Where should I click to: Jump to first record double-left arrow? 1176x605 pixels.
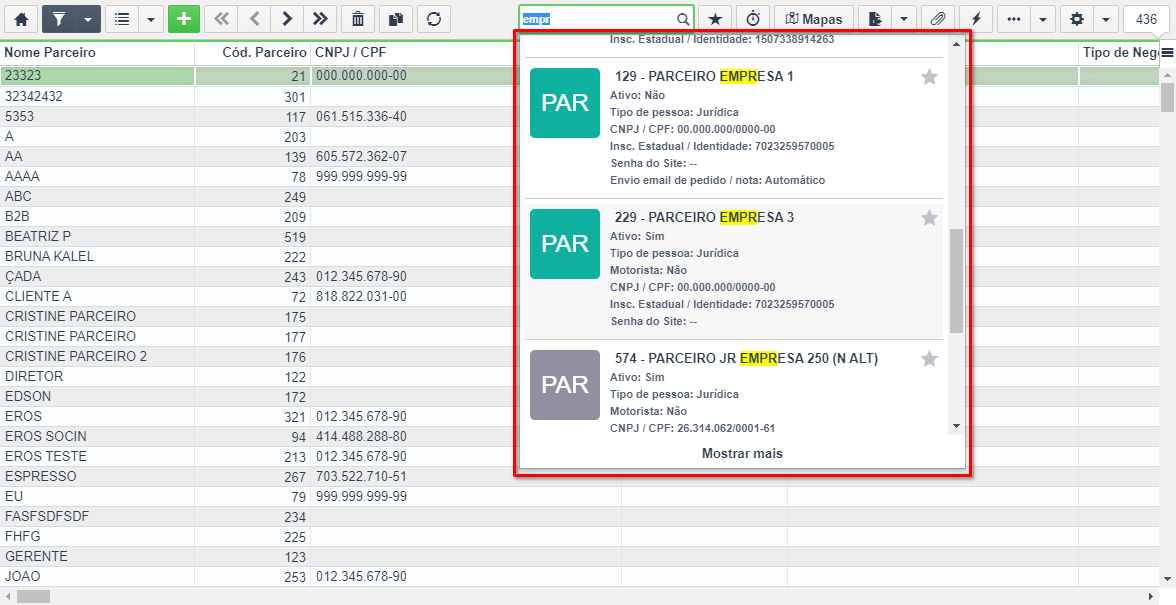(x=221, y=19)
